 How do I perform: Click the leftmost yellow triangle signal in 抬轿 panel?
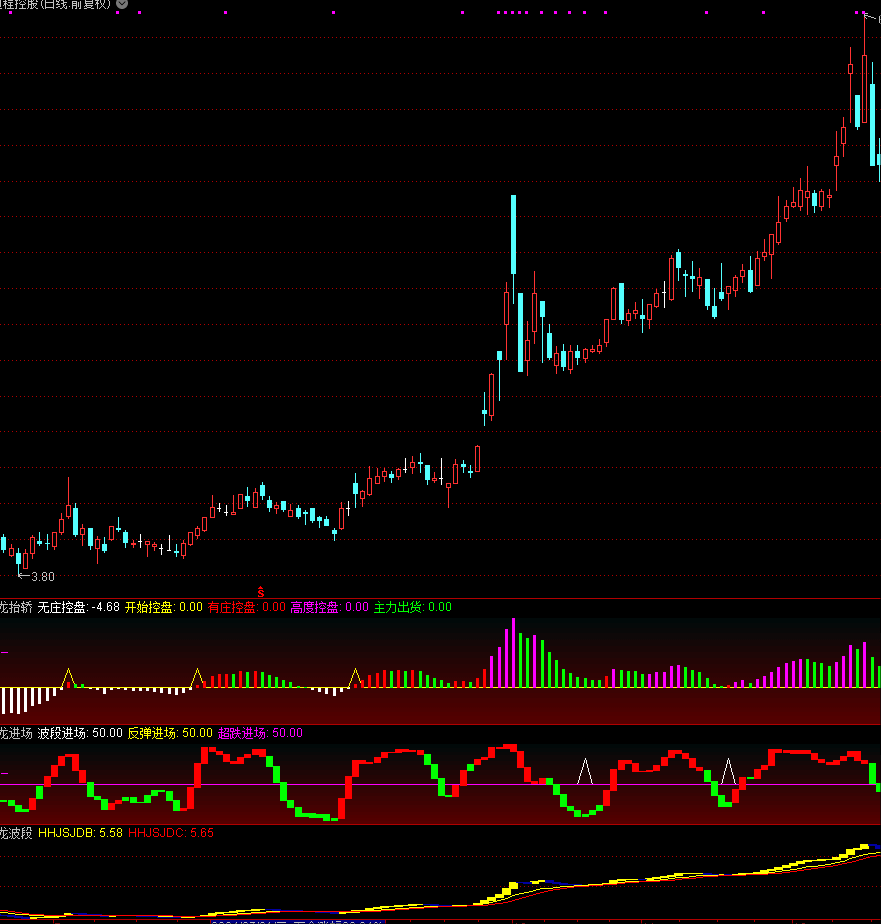click(x=68, y=678)
